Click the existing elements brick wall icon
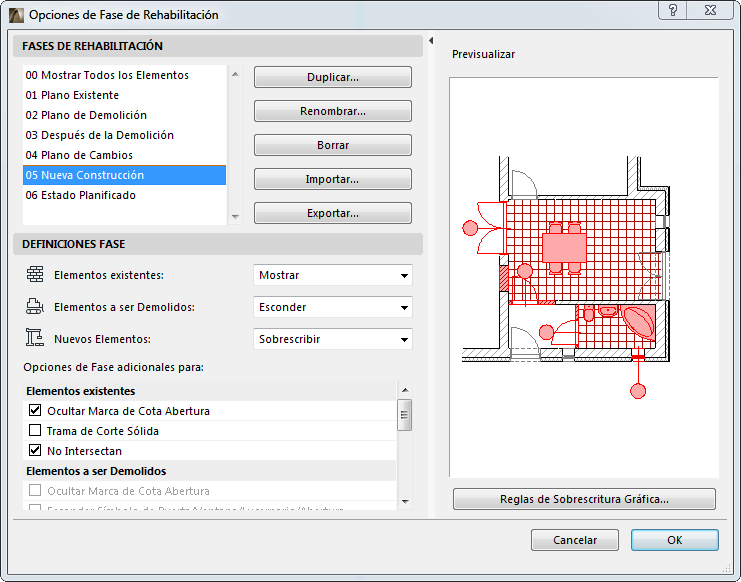This screenshot has width=741, height=582. pyautogui.click(x=35, y=275)
